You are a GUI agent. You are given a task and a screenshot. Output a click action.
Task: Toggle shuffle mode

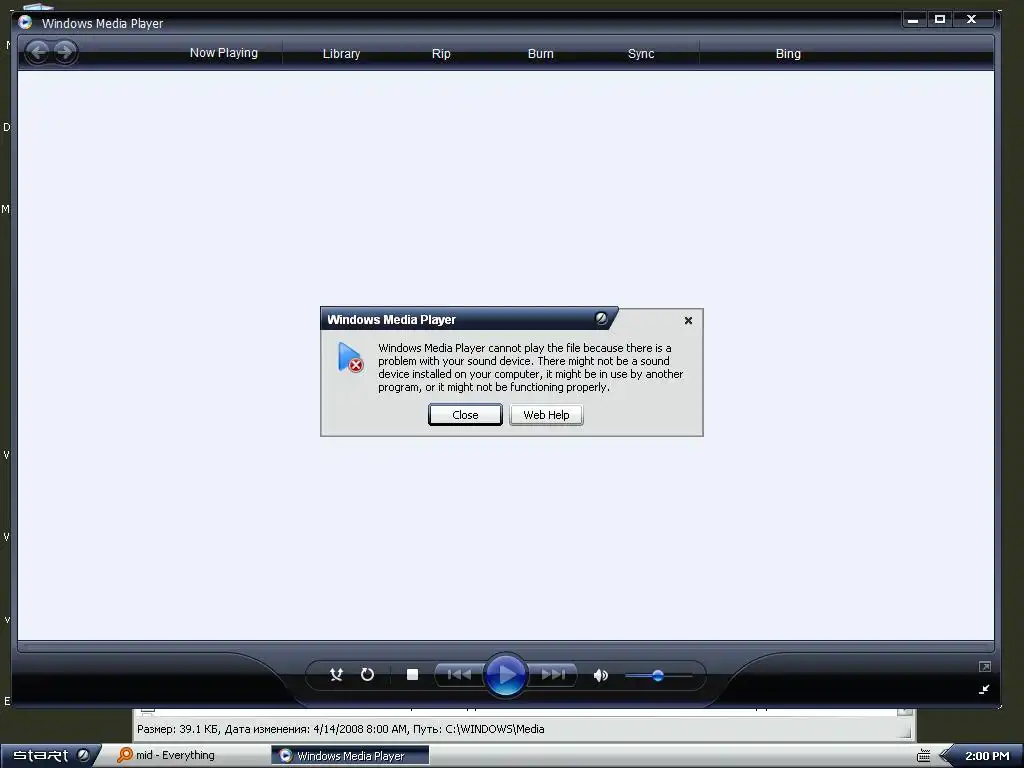336,675
